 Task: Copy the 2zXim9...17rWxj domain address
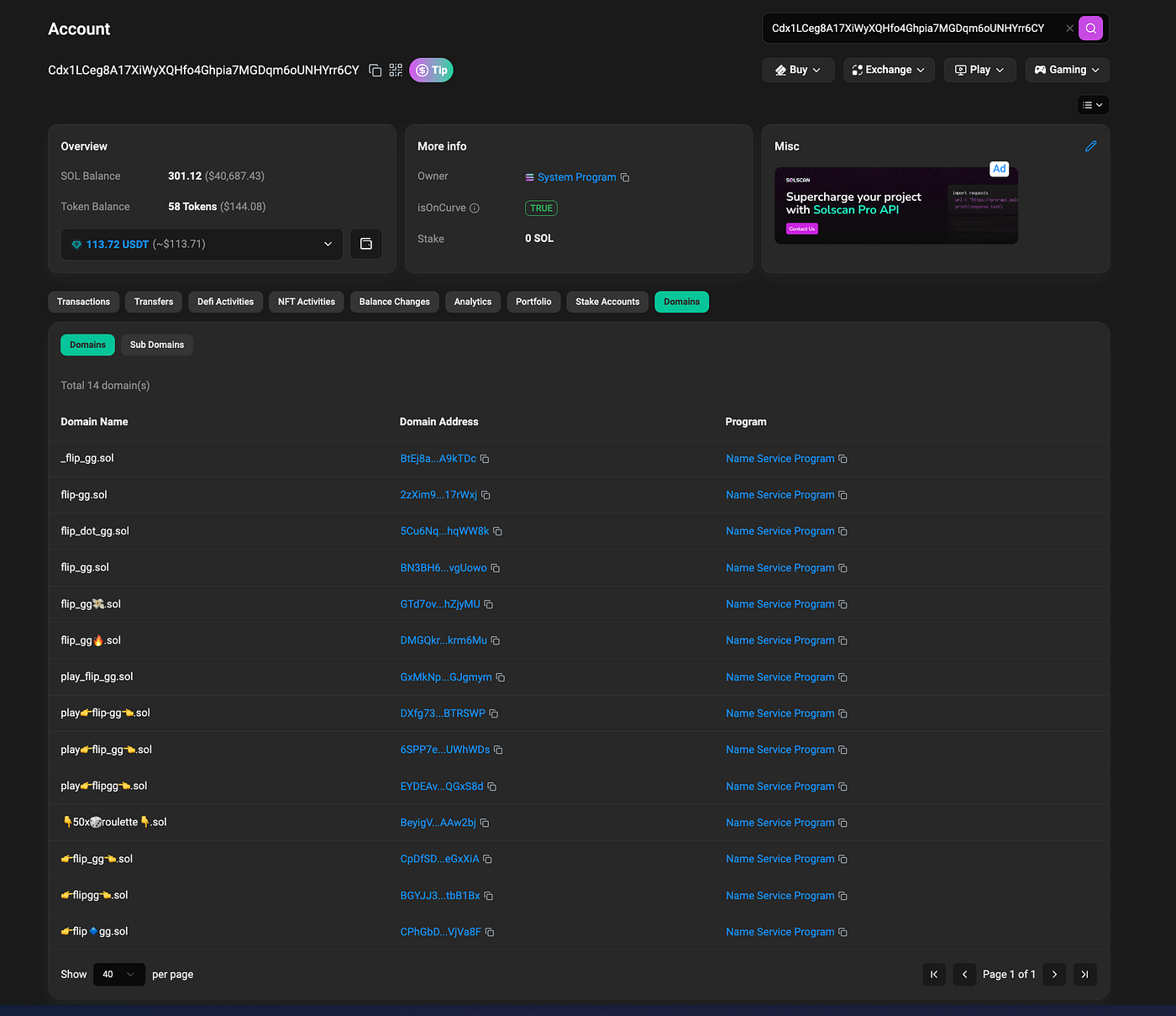486,496
